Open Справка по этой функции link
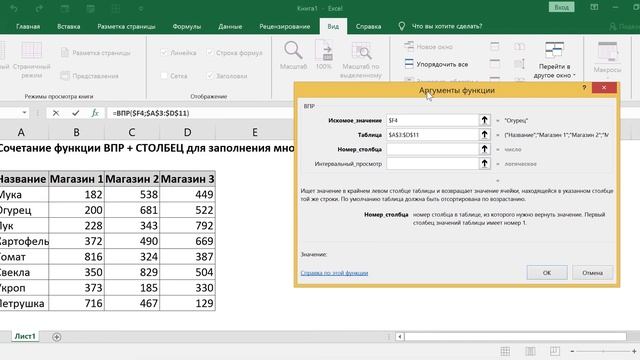The width and height of the screenshot is (640, 360). [334, 273]
